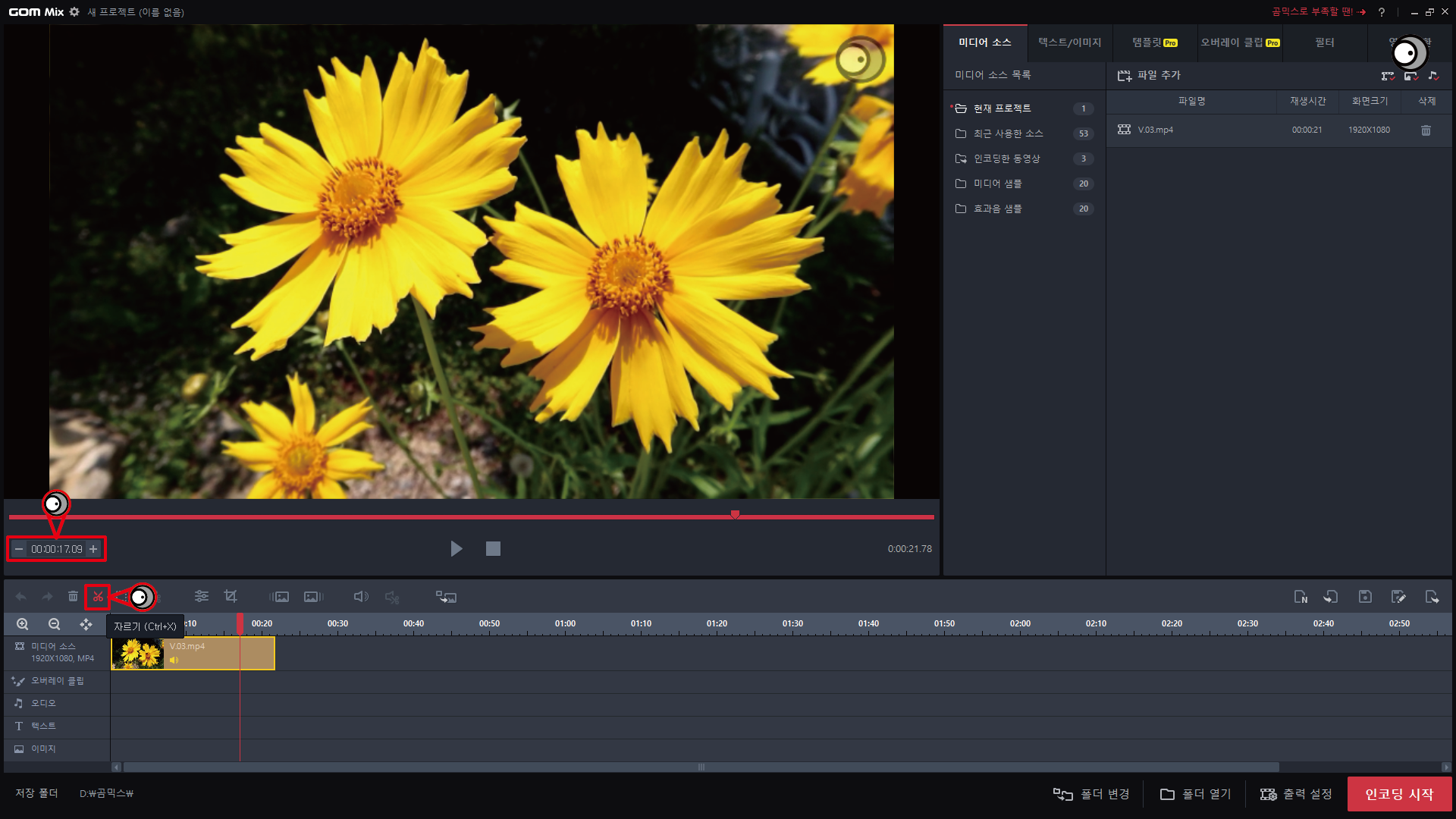Zoom out the timeline with magnifier minus
The image size is (1456, 819).
coord(54,624)
